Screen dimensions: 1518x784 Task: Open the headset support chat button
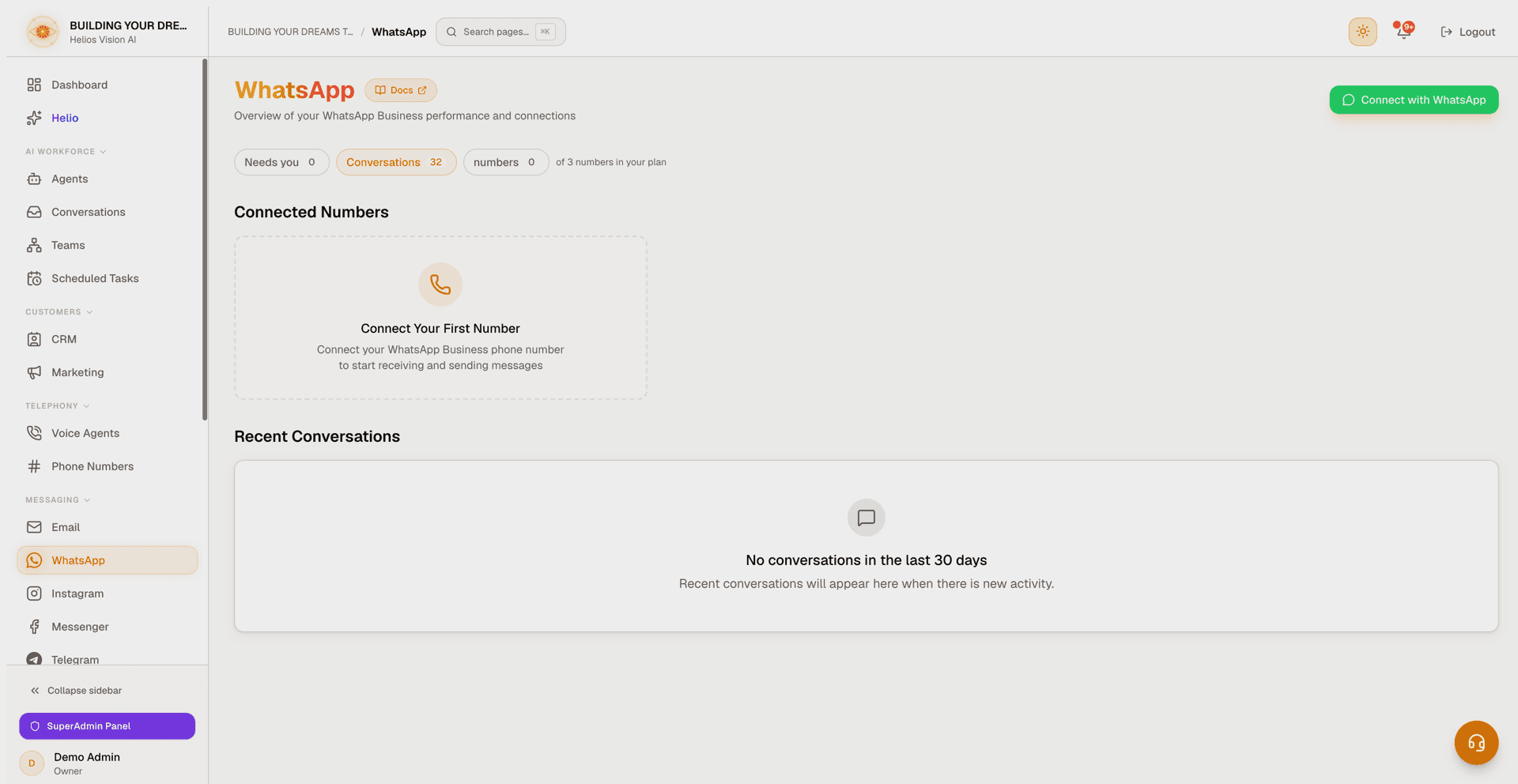coord(1476,743)
